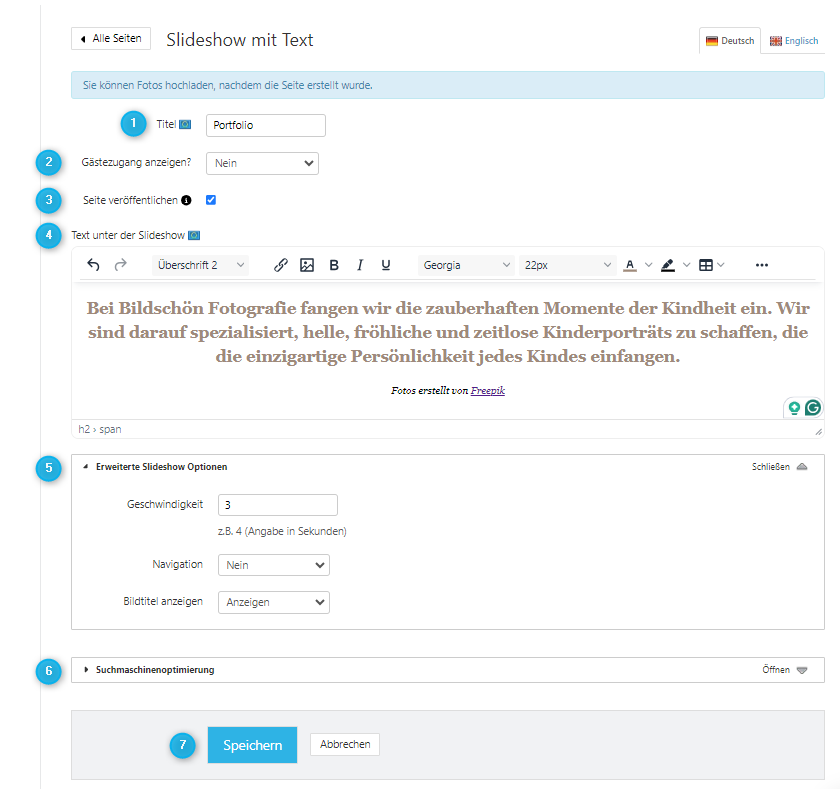Insert a link via toolbar icon
840x802 pixels.
coord(281,265)
